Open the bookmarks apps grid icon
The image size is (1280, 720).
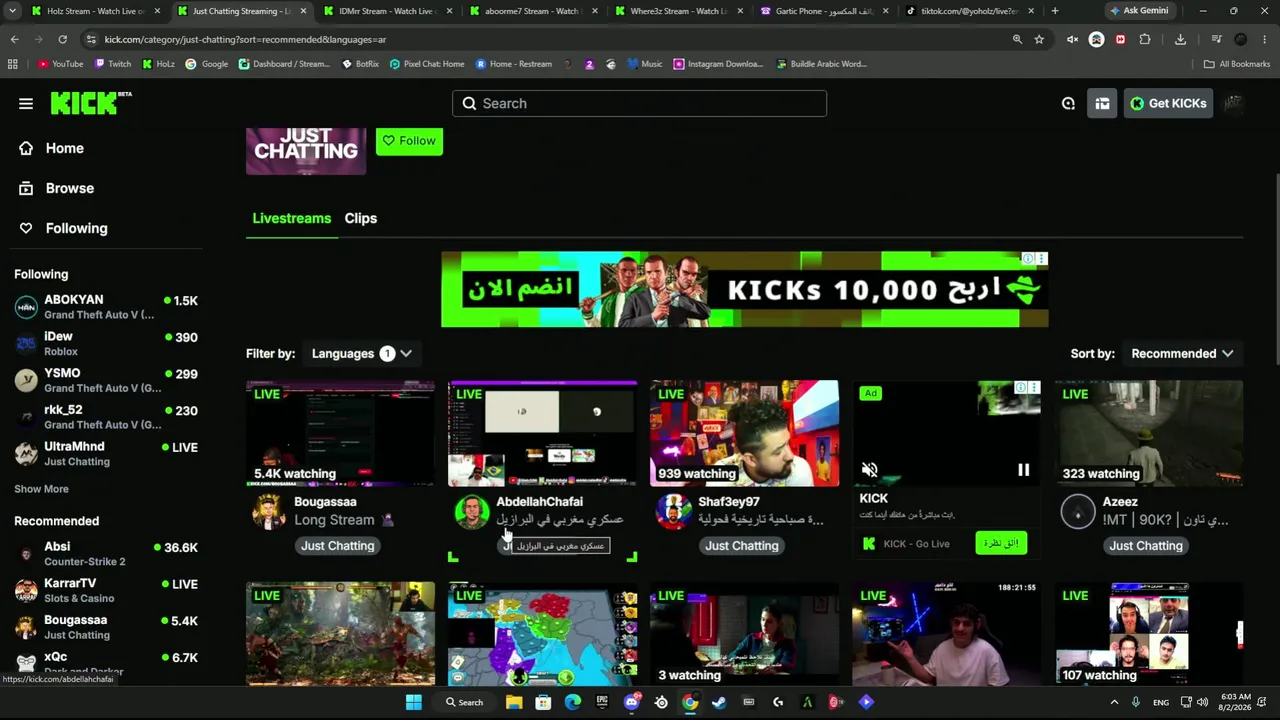(x=12, y=64)
